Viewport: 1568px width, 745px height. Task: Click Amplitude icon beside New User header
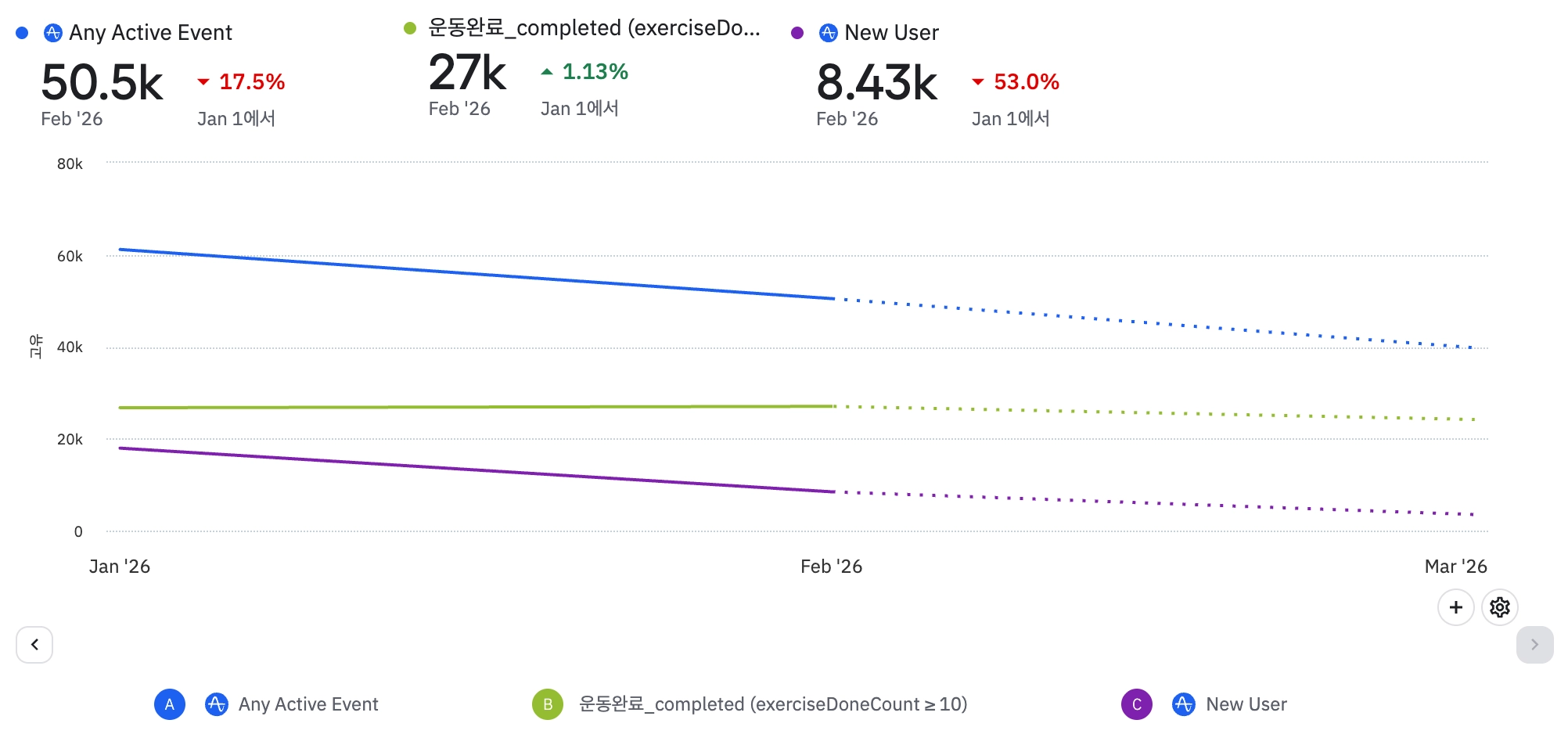[828, 33]
